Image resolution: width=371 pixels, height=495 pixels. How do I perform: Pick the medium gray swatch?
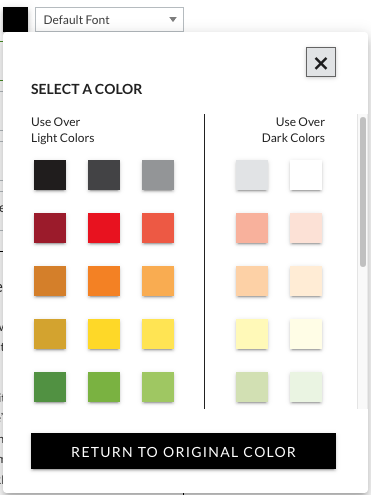(158, 175)
